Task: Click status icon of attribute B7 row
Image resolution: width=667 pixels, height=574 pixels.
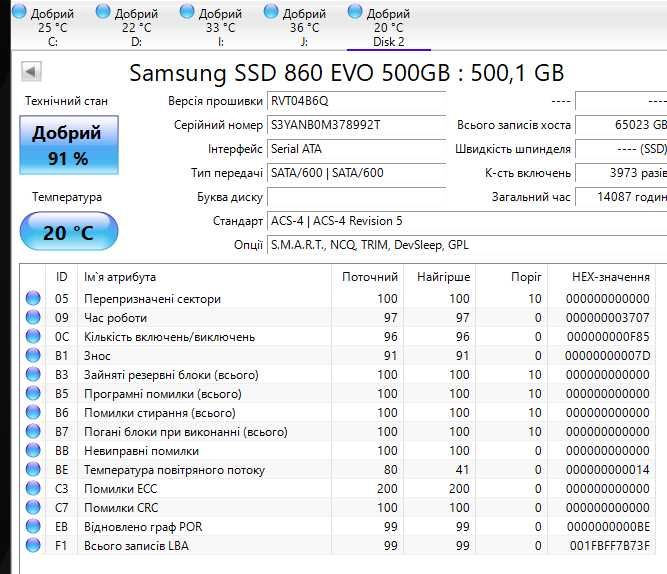Action: [x=33, y=431]
